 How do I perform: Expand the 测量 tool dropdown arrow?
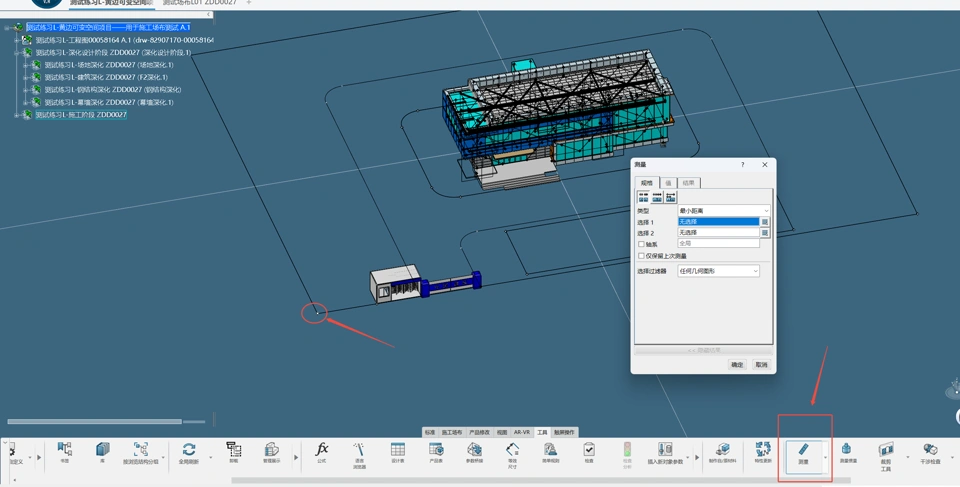825,458
